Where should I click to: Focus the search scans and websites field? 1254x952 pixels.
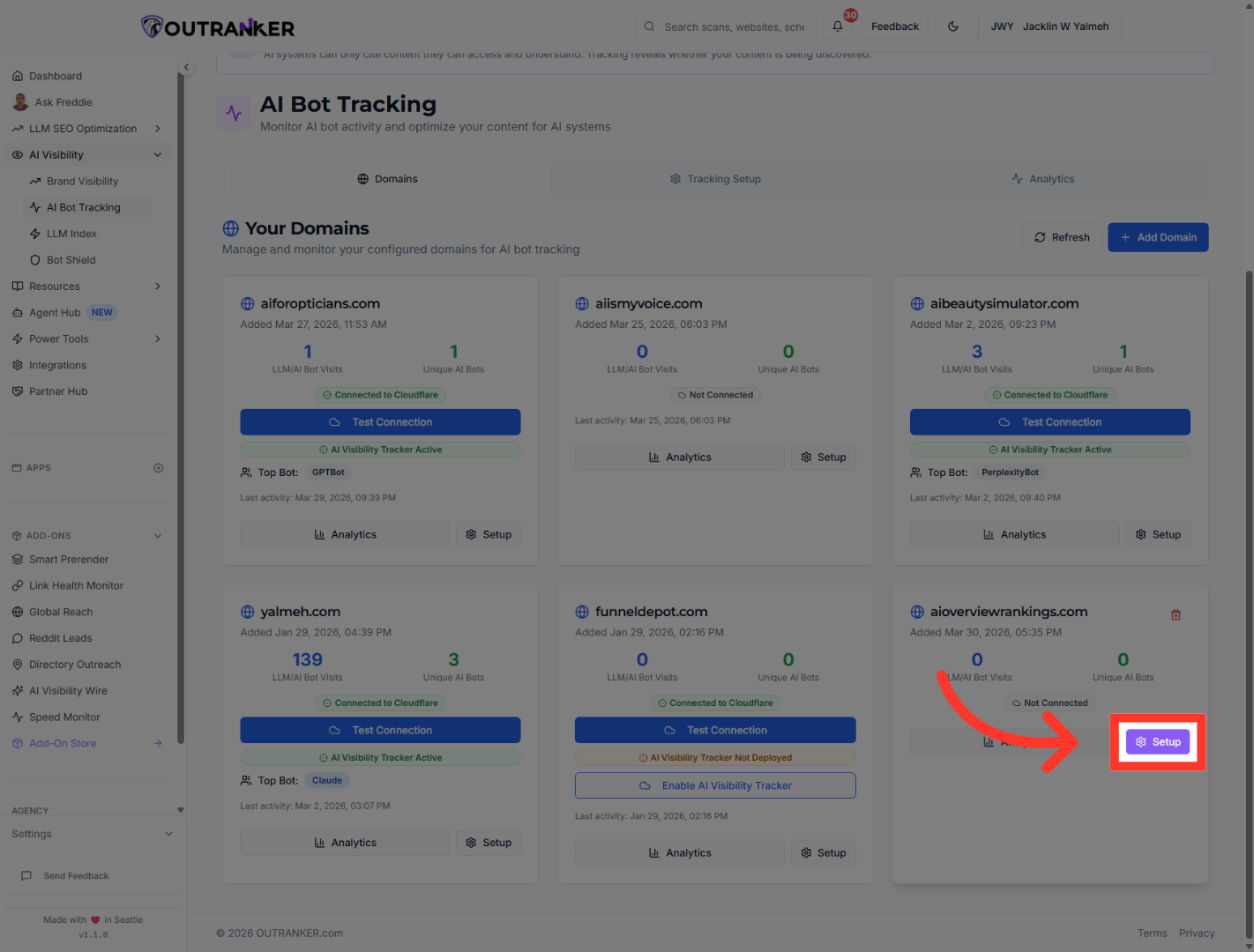[x=726, y=26]
